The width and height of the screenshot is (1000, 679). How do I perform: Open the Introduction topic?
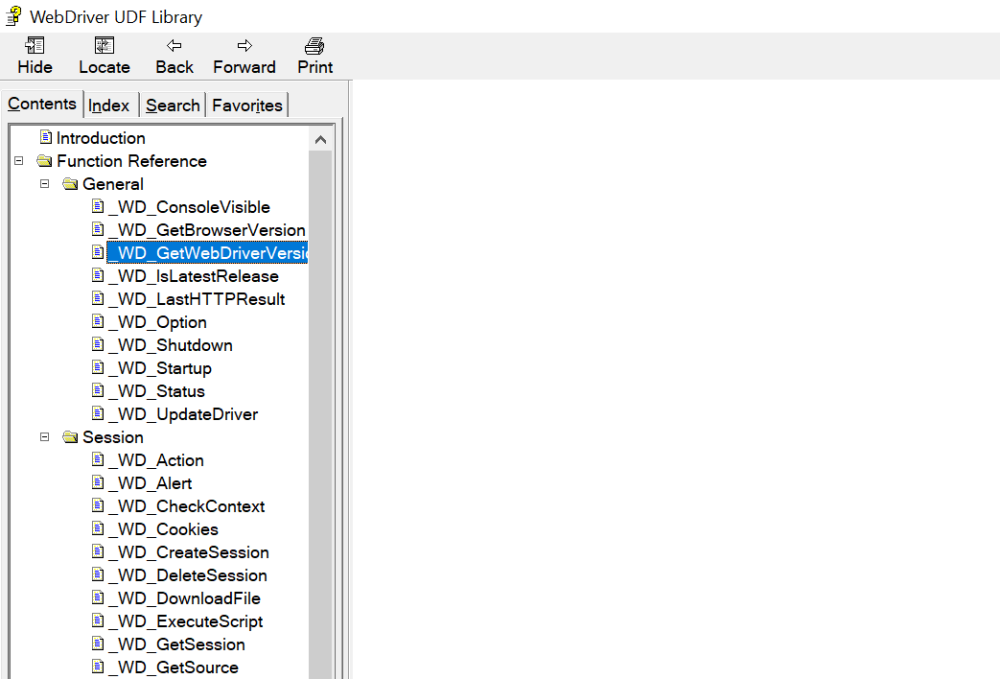pyautogui.click(x=101, y=138)
